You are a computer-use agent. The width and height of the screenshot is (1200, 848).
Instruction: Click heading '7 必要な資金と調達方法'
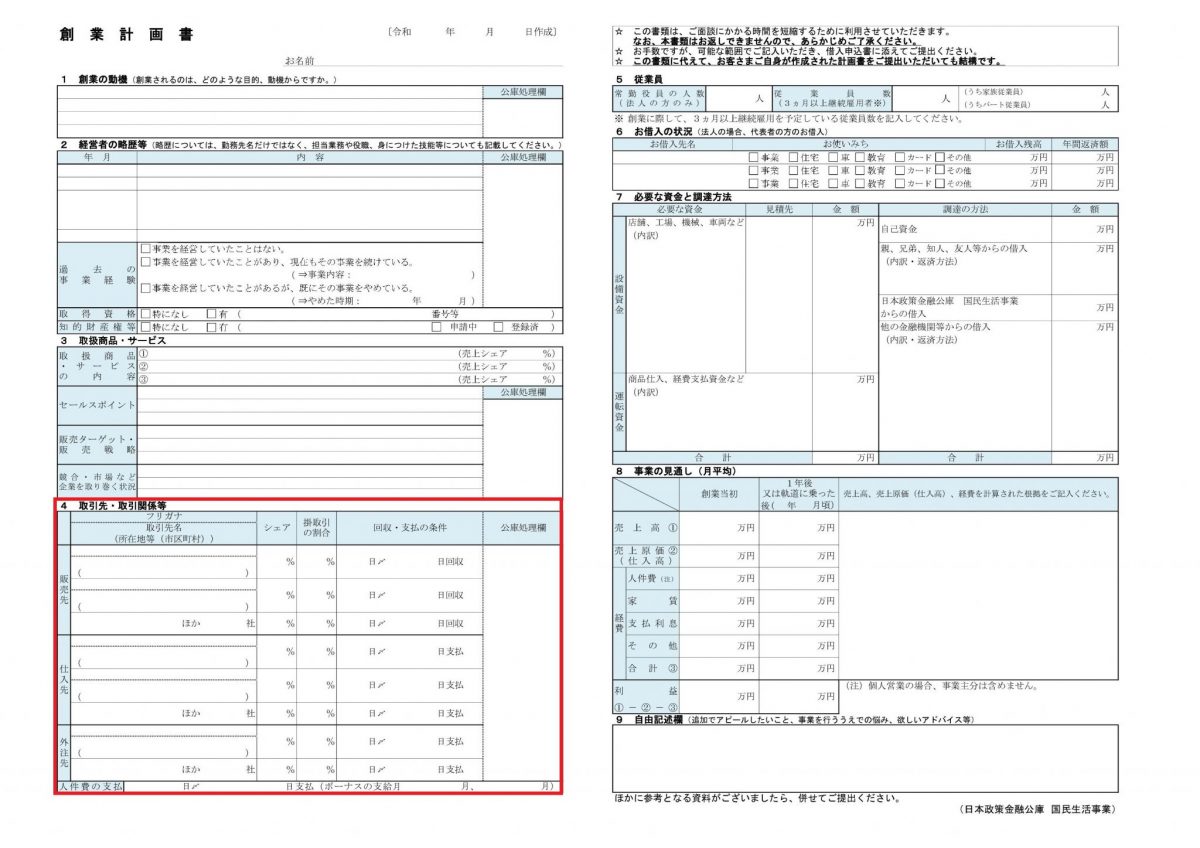click(674, 196)
